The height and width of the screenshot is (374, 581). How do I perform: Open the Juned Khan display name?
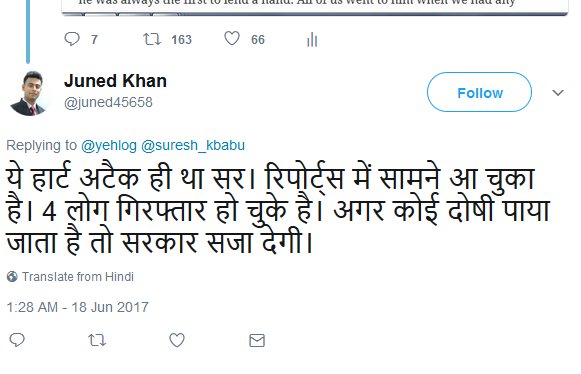tap(115, 81)
